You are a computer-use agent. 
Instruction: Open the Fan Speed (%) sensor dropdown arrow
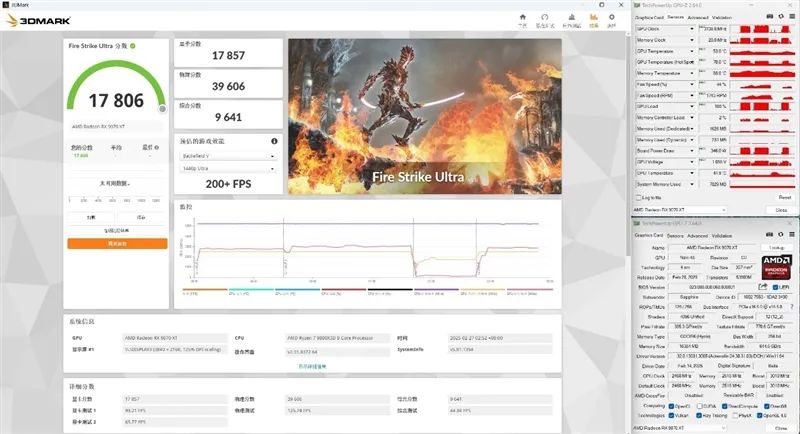click(x=692, y=84)
